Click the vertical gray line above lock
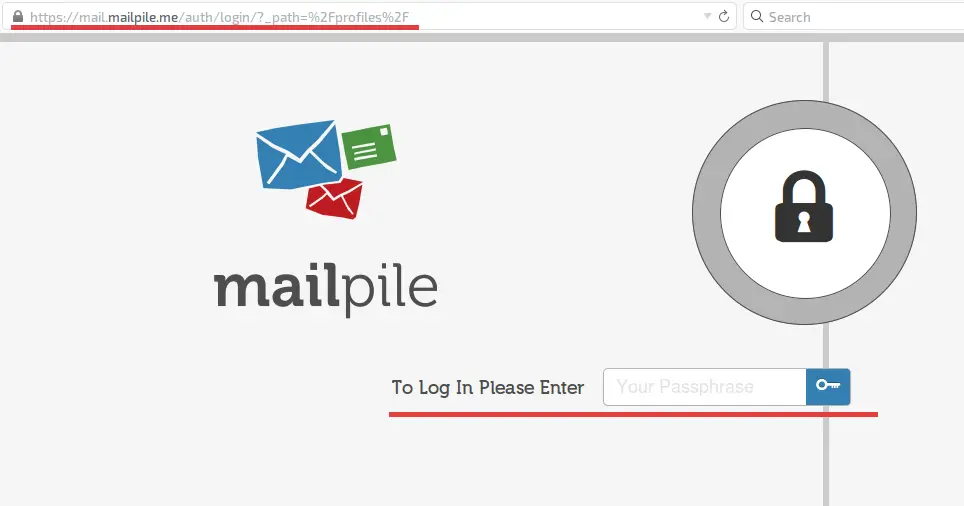The image size is (964, 506). click(826, 71)
